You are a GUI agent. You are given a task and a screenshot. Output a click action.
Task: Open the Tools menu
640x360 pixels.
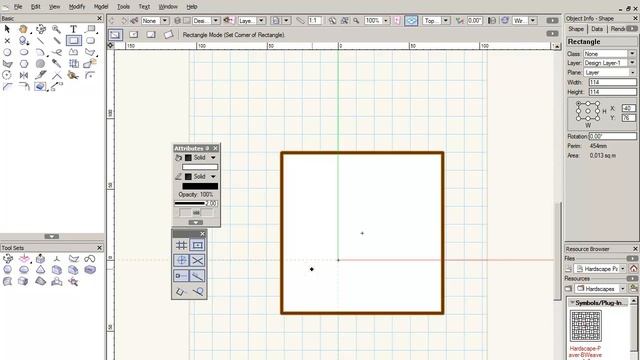(123, 7)
